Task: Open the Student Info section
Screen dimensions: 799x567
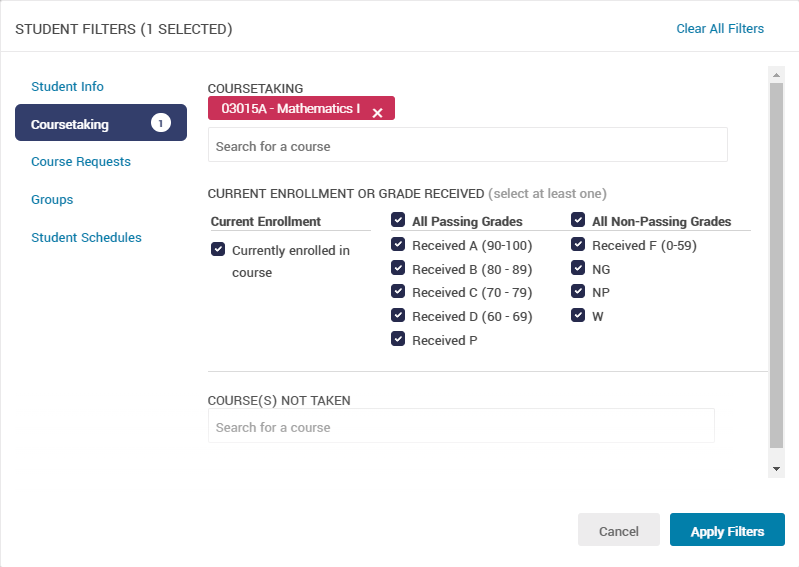Action: (67, 87)
